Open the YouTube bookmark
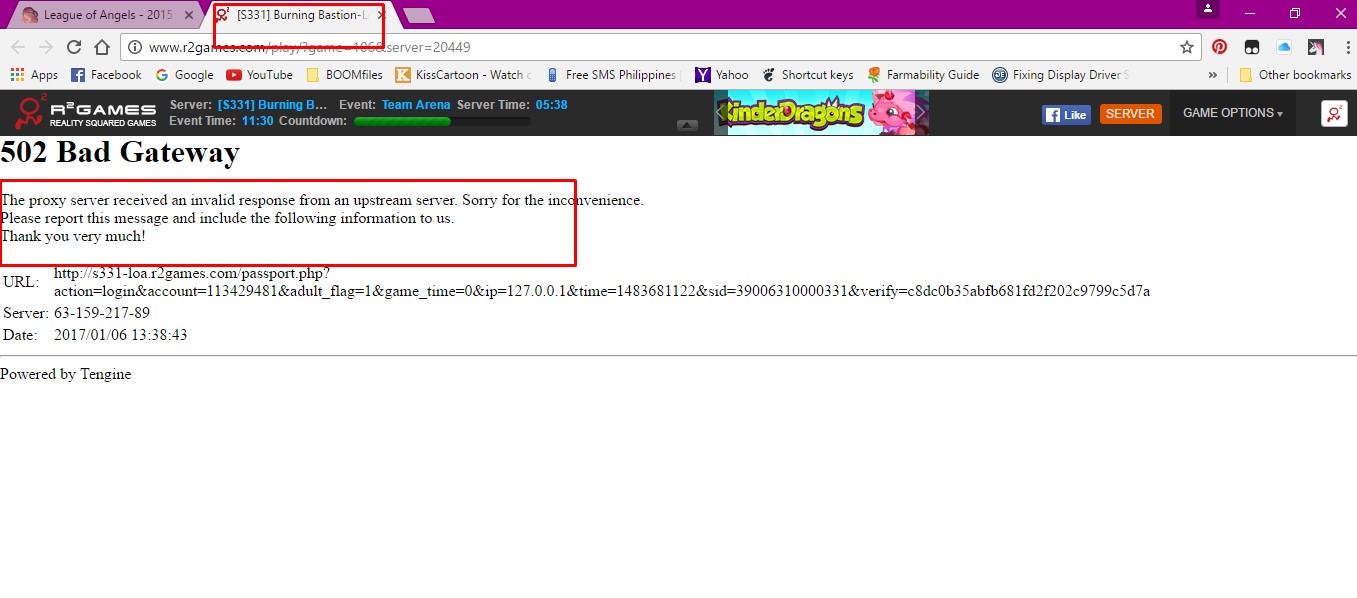The image size is (1357, 598). point(259,75)
